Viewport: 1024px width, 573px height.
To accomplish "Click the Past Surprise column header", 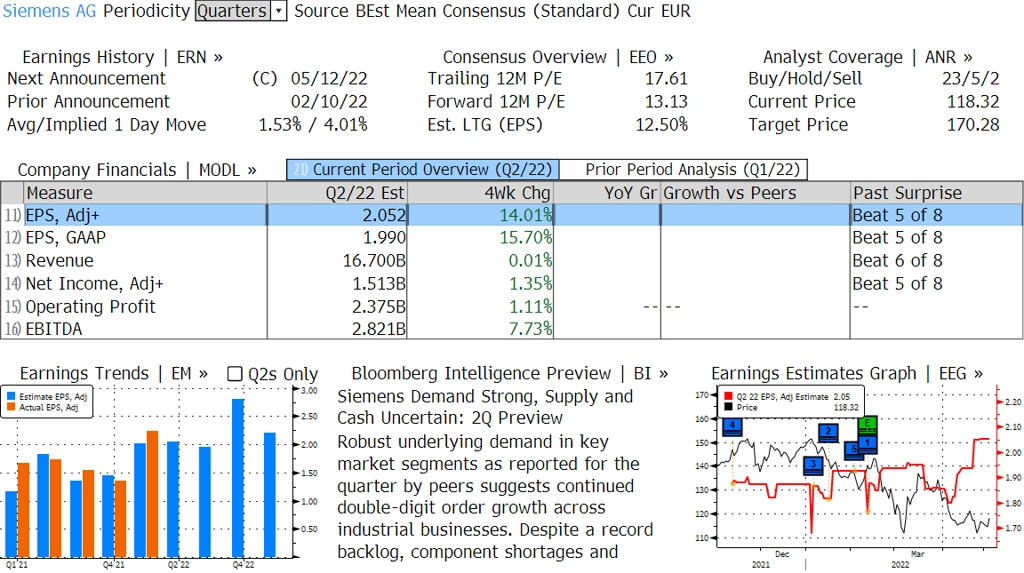I will pos(936,193).
